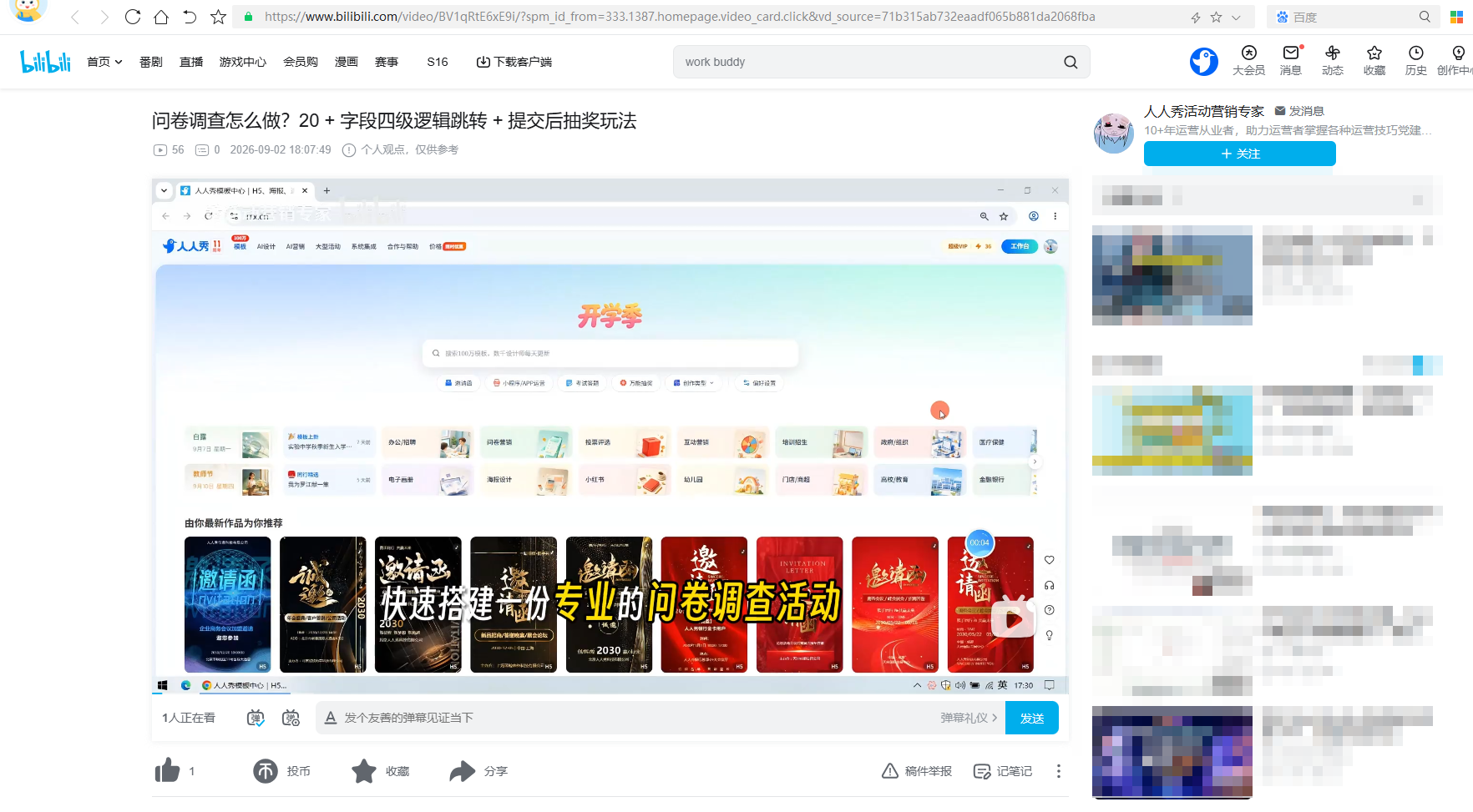Screen dimensions: 1473x812
Task: Bookmark page with star inside address bar
Action: 1217,18
